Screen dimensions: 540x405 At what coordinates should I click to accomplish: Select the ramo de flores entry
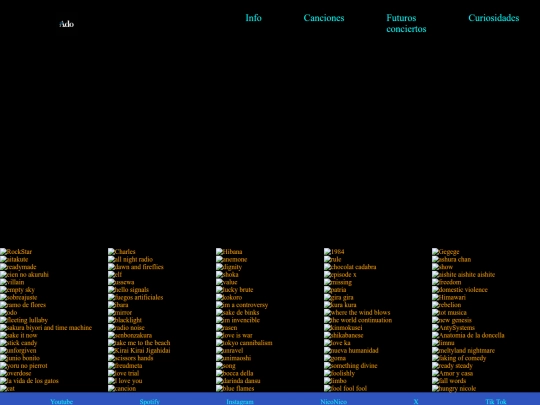(x=23, y=305)
